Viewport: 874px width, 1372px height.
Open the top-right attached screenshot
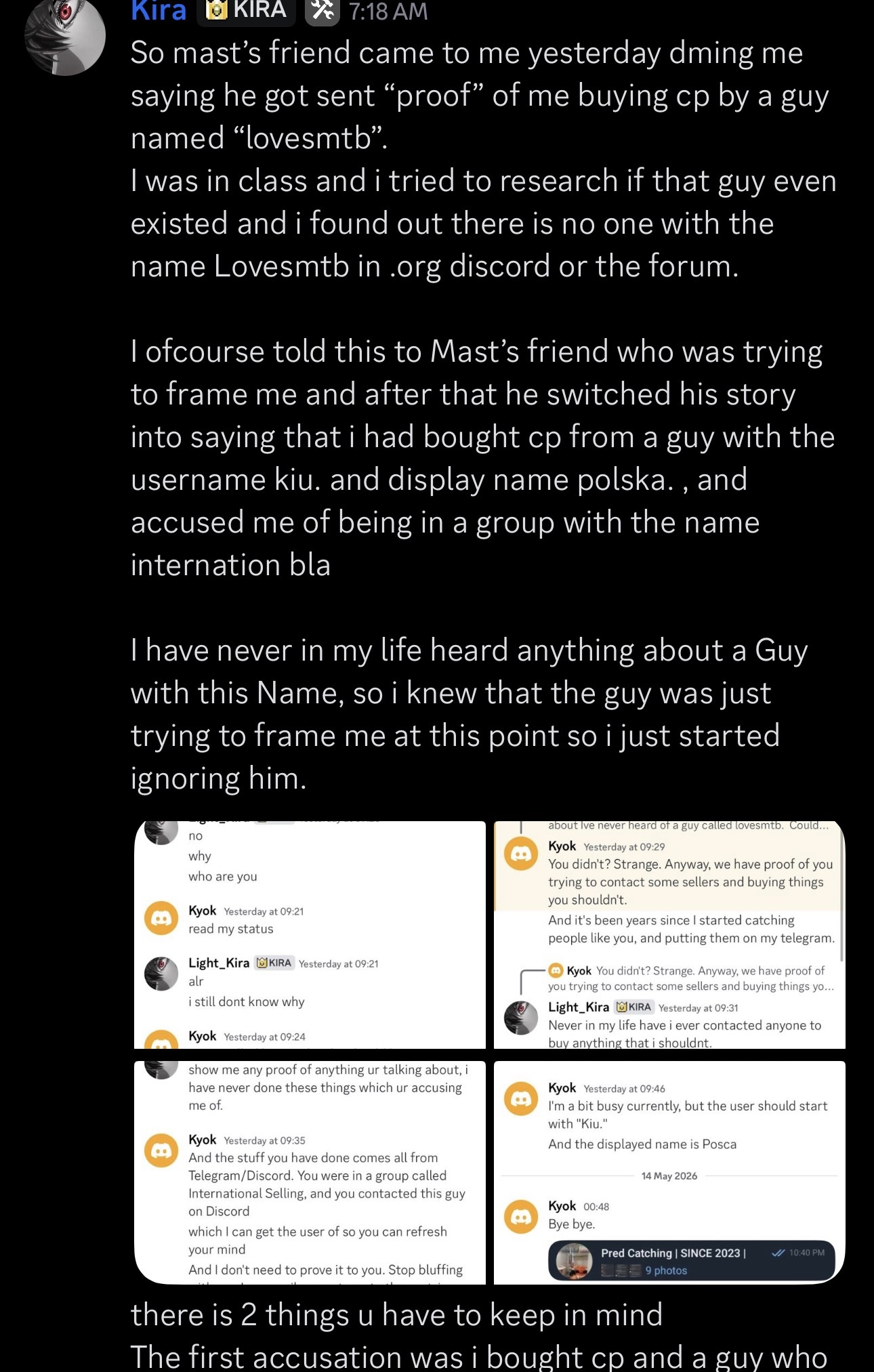pyautogui.click(x=669, y=934)
